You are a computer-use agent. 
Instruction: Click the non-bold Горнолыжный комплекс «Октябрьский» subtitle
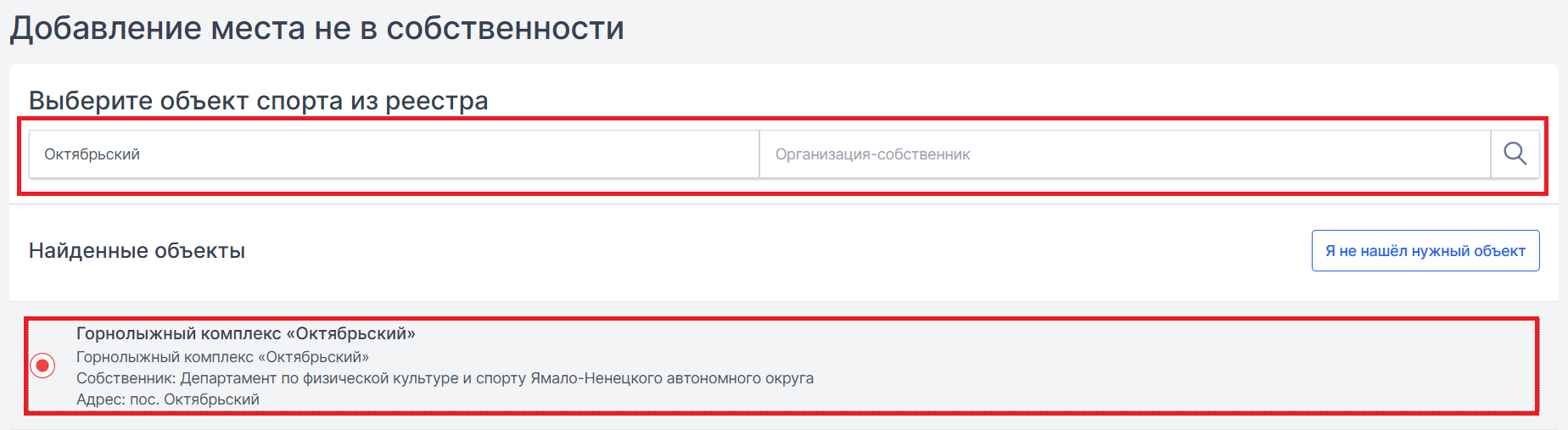pyautogui.click(x=222, y=357)
